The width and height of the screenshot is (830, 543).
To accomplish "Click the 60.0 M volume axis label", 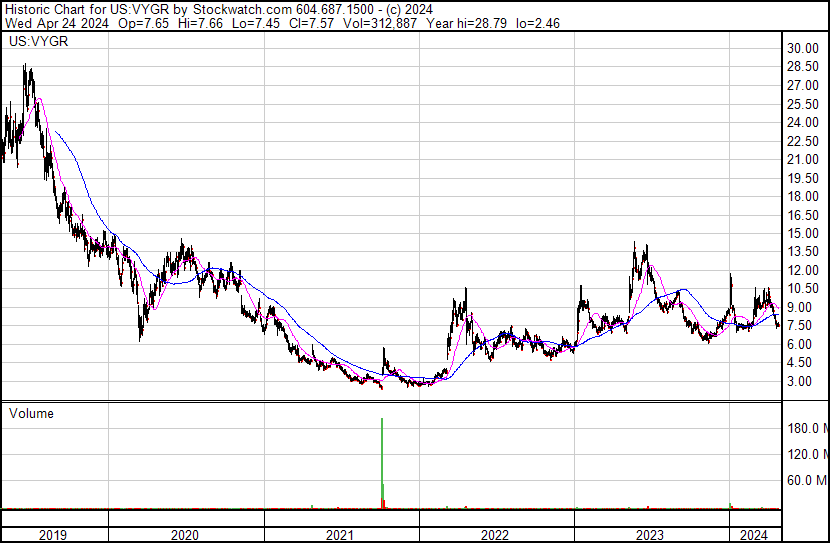I will pos(808,480).
